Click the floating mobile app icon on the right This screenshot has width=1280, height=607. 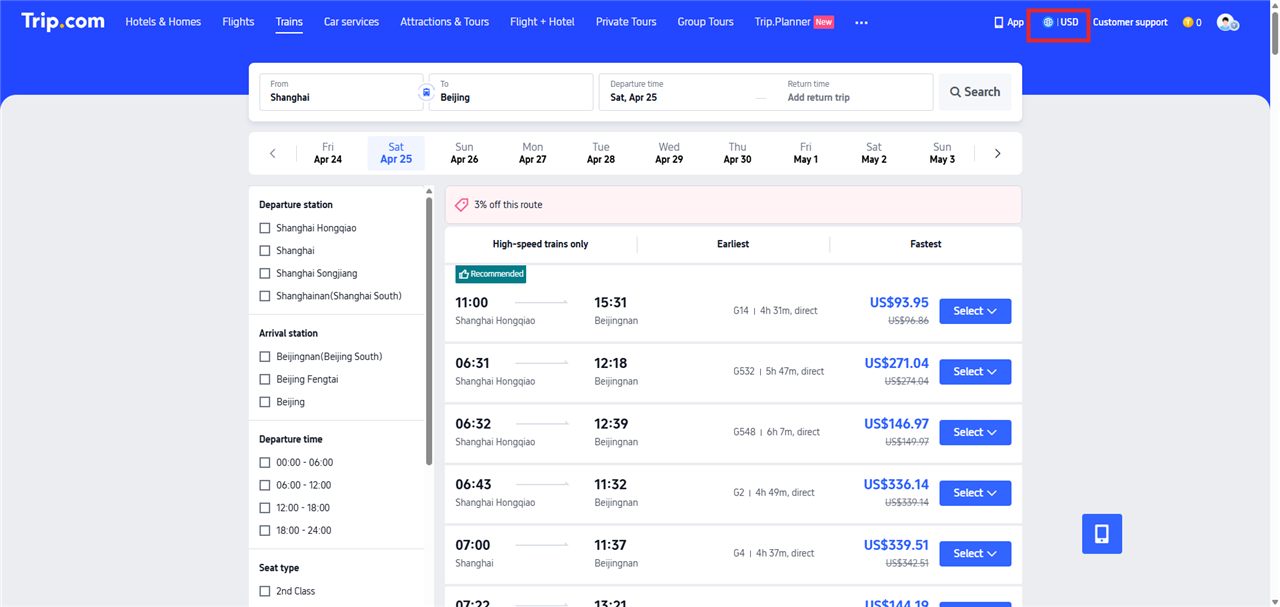tap(1101, 534)
